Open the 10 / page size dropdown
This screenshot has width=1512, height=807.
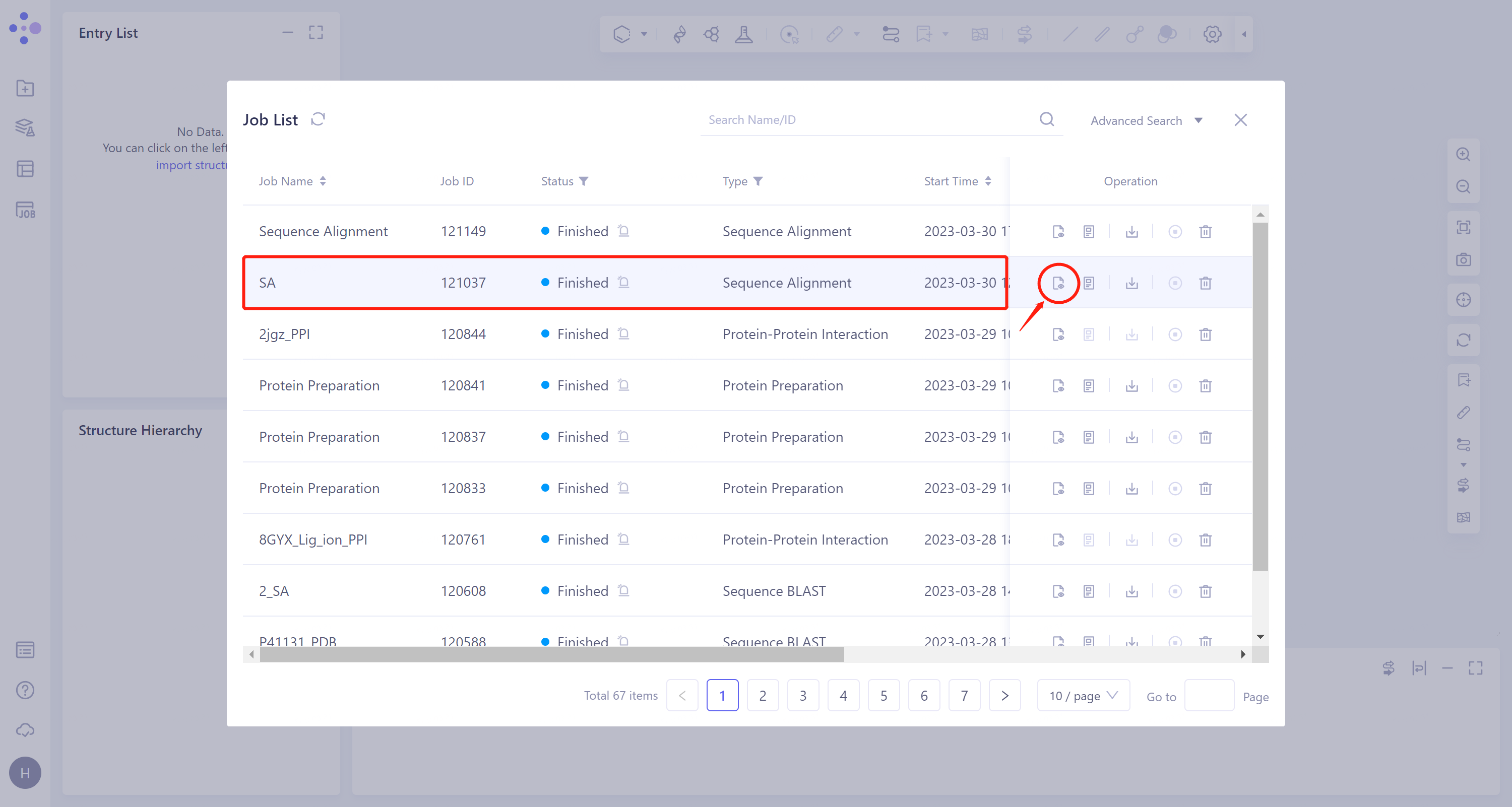point(1083,696)
